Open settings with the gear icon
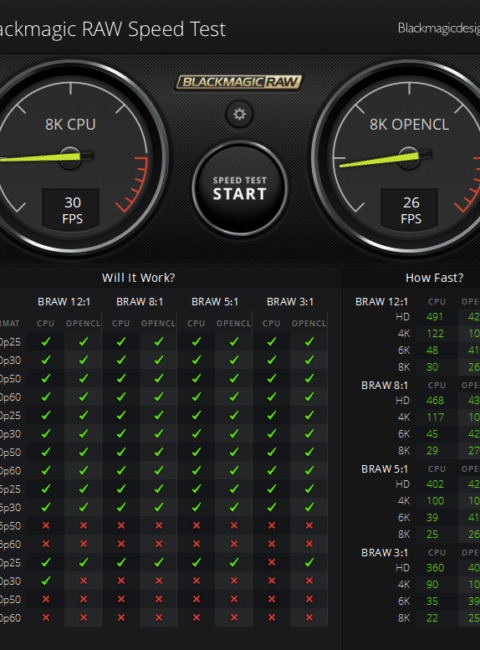This screenshot has width=480, height=650. pyautogui.click(x=239, y=114)
